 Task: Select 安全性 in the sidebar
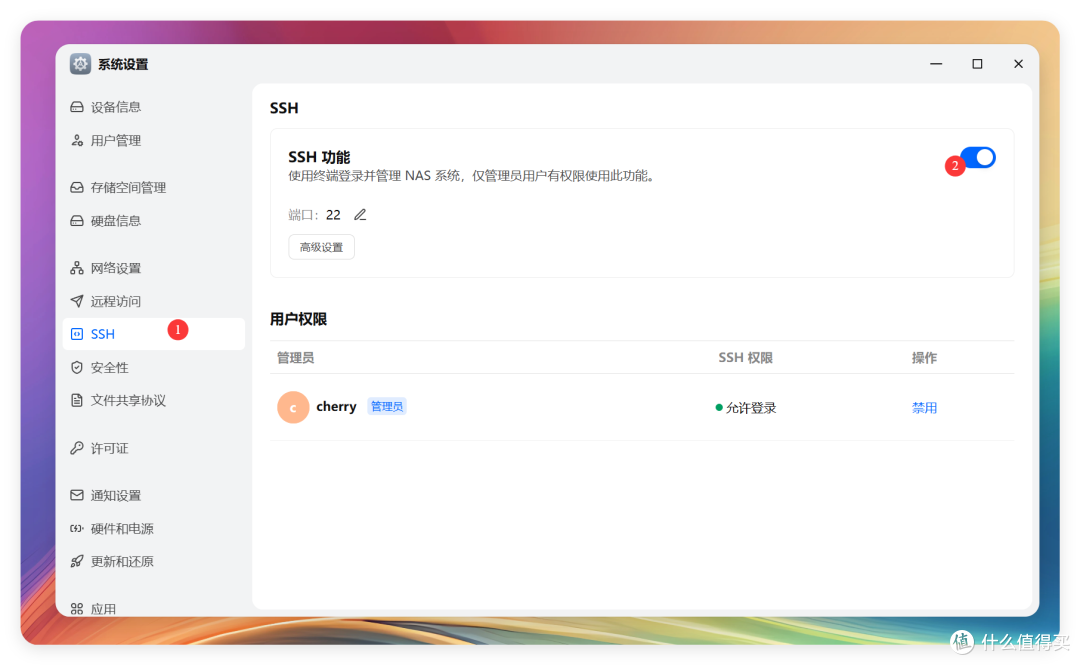(x=154, y=367)
